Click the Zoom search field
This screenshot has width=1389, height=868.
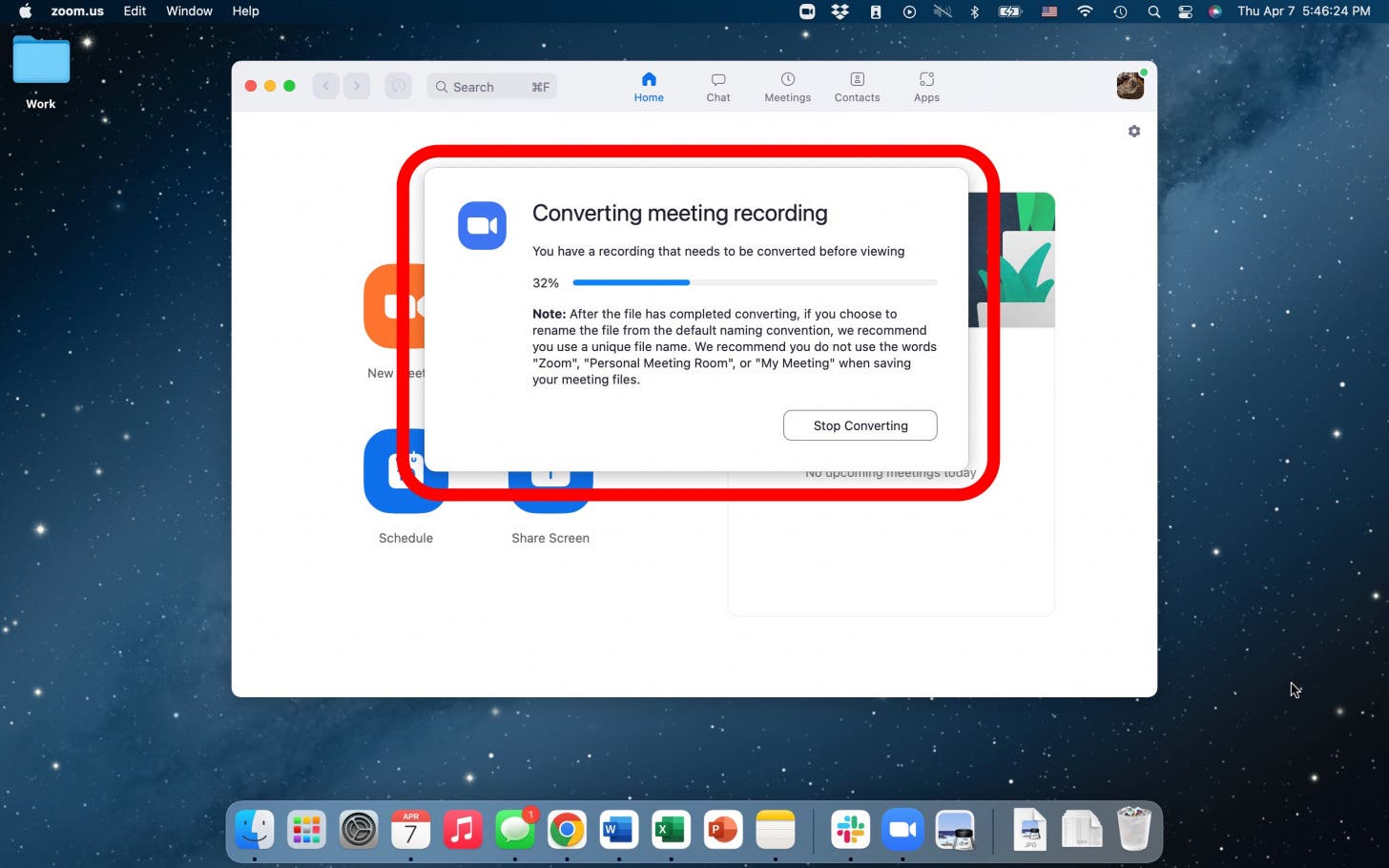(491, 87)
